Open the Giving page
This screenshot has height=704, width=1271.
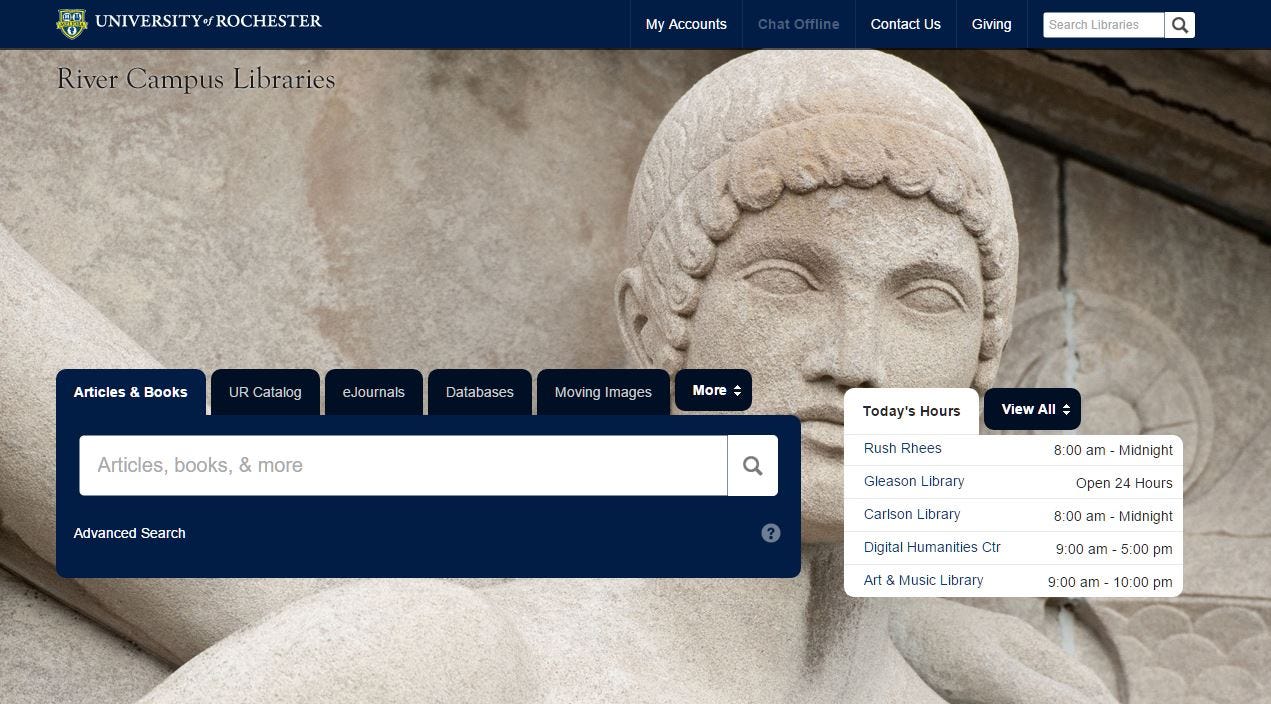(x=992, y=24)
